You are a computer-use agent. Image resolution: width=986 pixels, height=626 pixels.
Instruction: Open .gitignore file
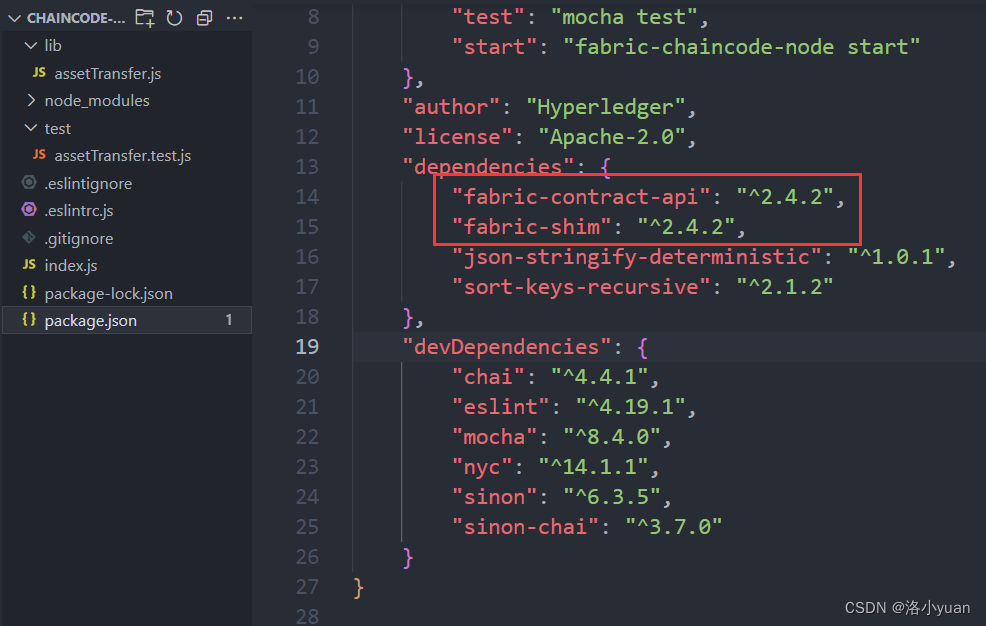pyautogui.click(x=79, y=238)
